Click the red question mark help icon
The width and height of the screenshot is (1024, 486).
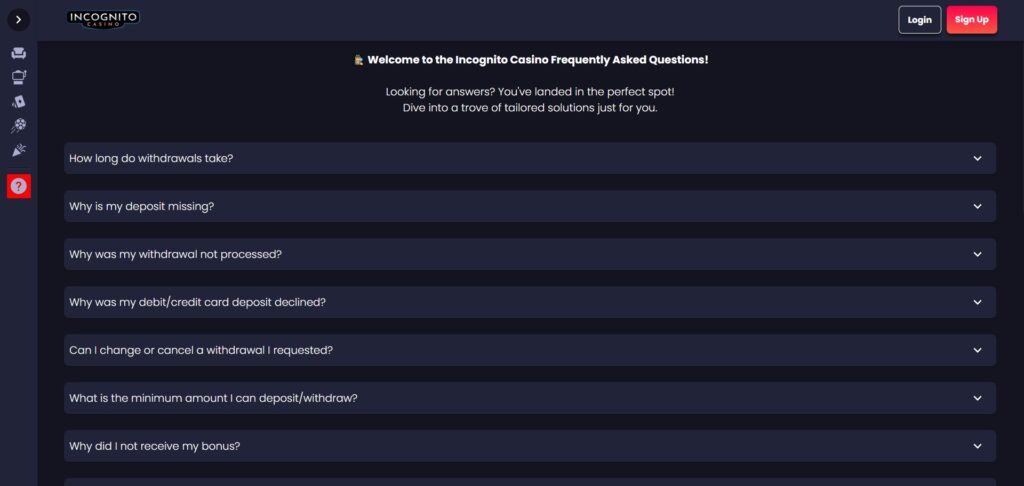coord(19,186)
